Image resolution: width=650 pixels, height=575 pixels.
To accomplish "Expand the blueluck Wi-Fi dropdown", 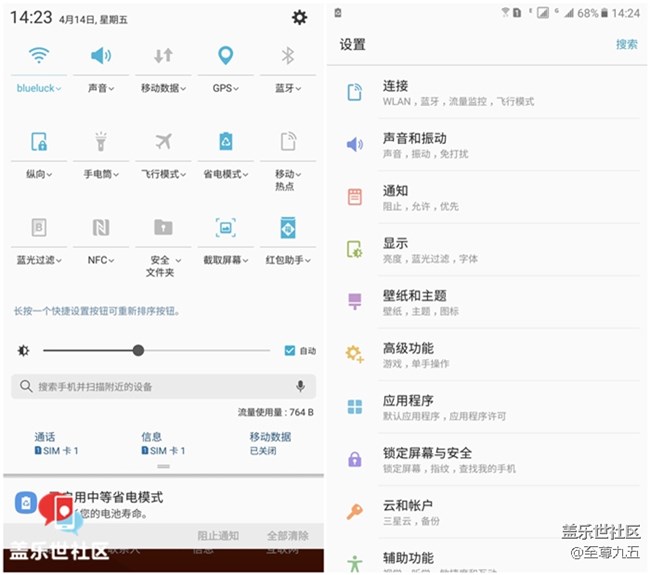I will point(39,88).
